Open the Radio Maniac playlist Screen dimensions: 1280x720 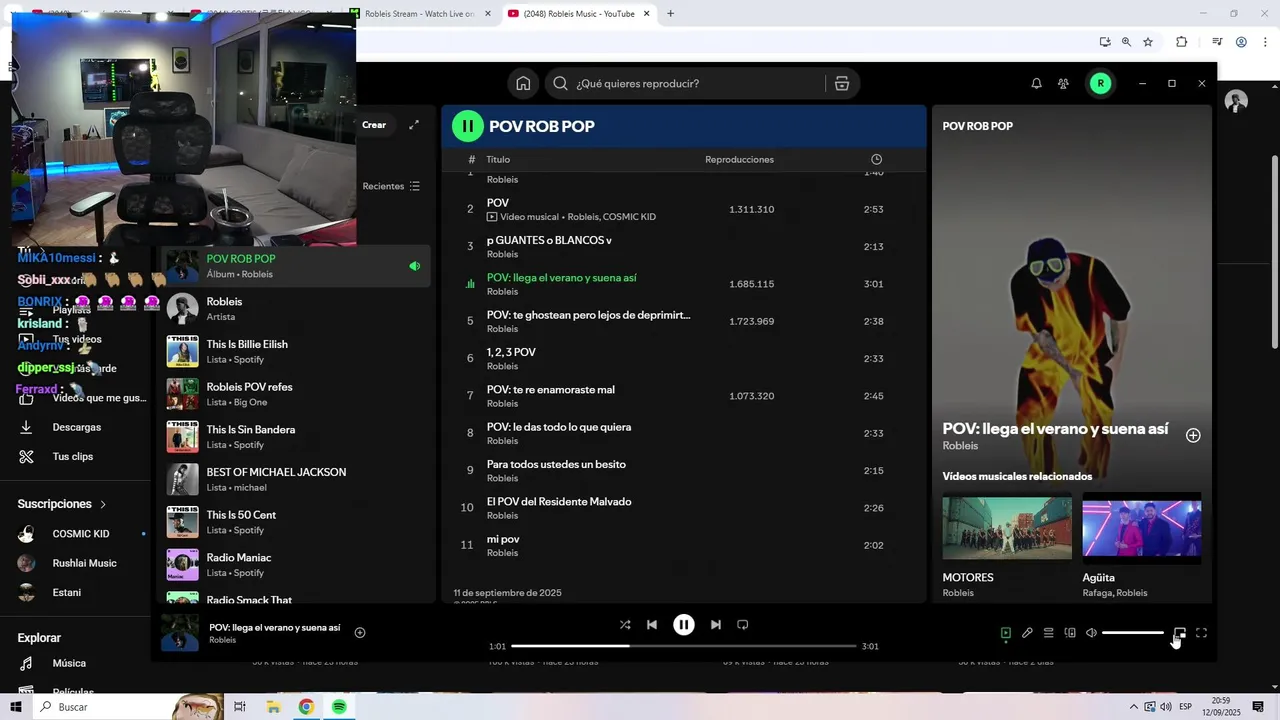click(294, 565)
